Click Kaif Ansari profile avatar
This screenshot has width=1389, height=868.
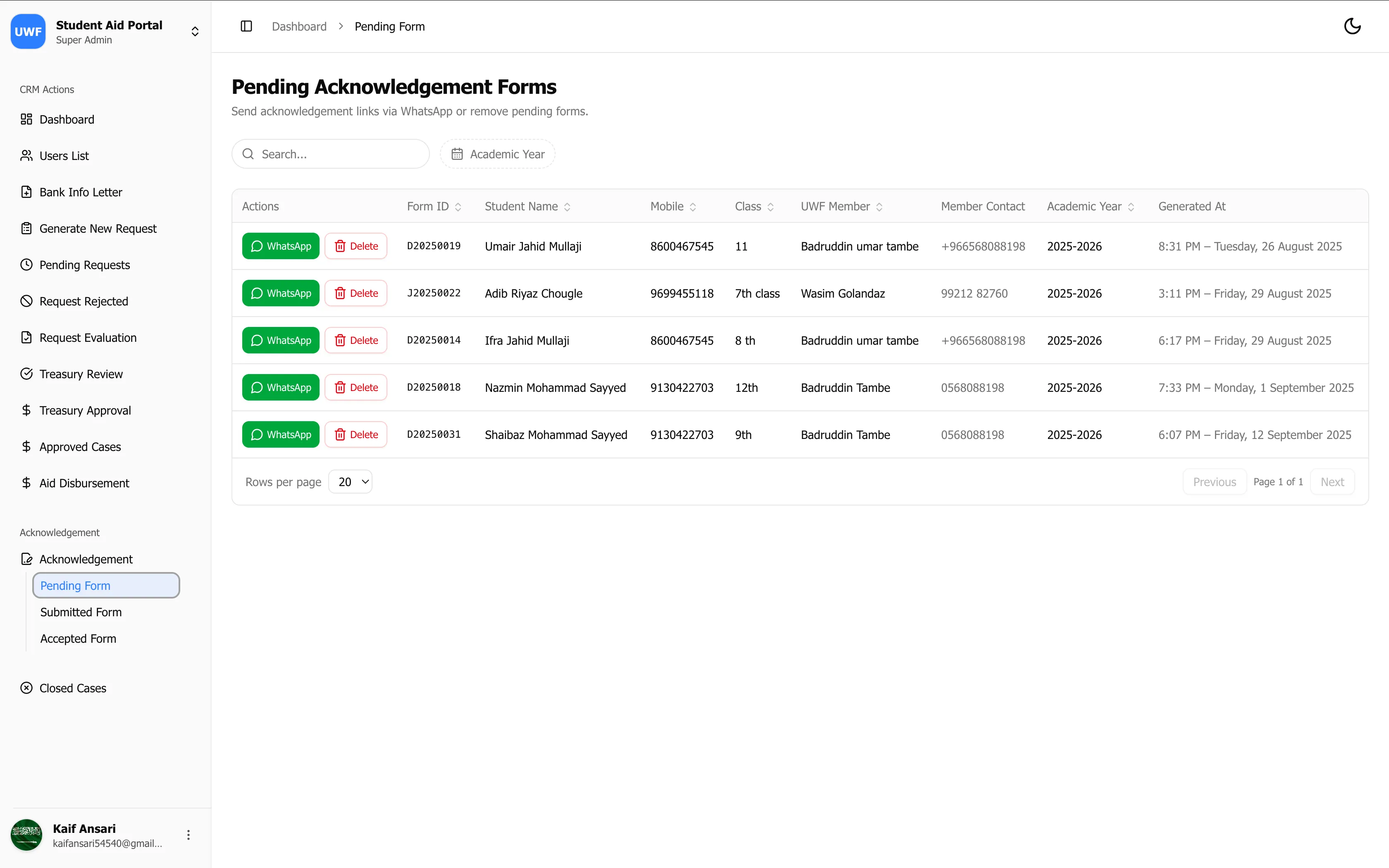pyautogui.click(x=26, y=835)
